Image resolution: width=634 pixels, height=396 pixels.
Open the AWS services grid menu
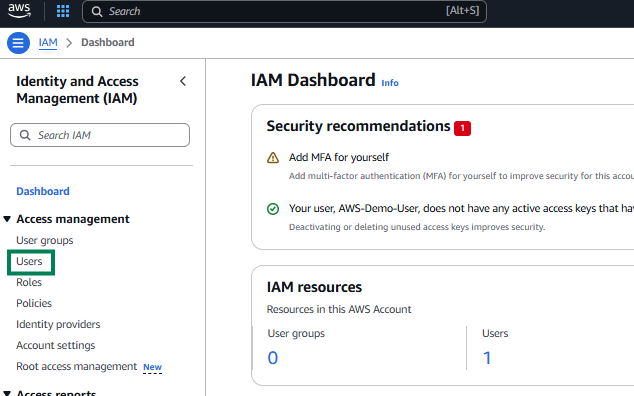pos(63,11)
